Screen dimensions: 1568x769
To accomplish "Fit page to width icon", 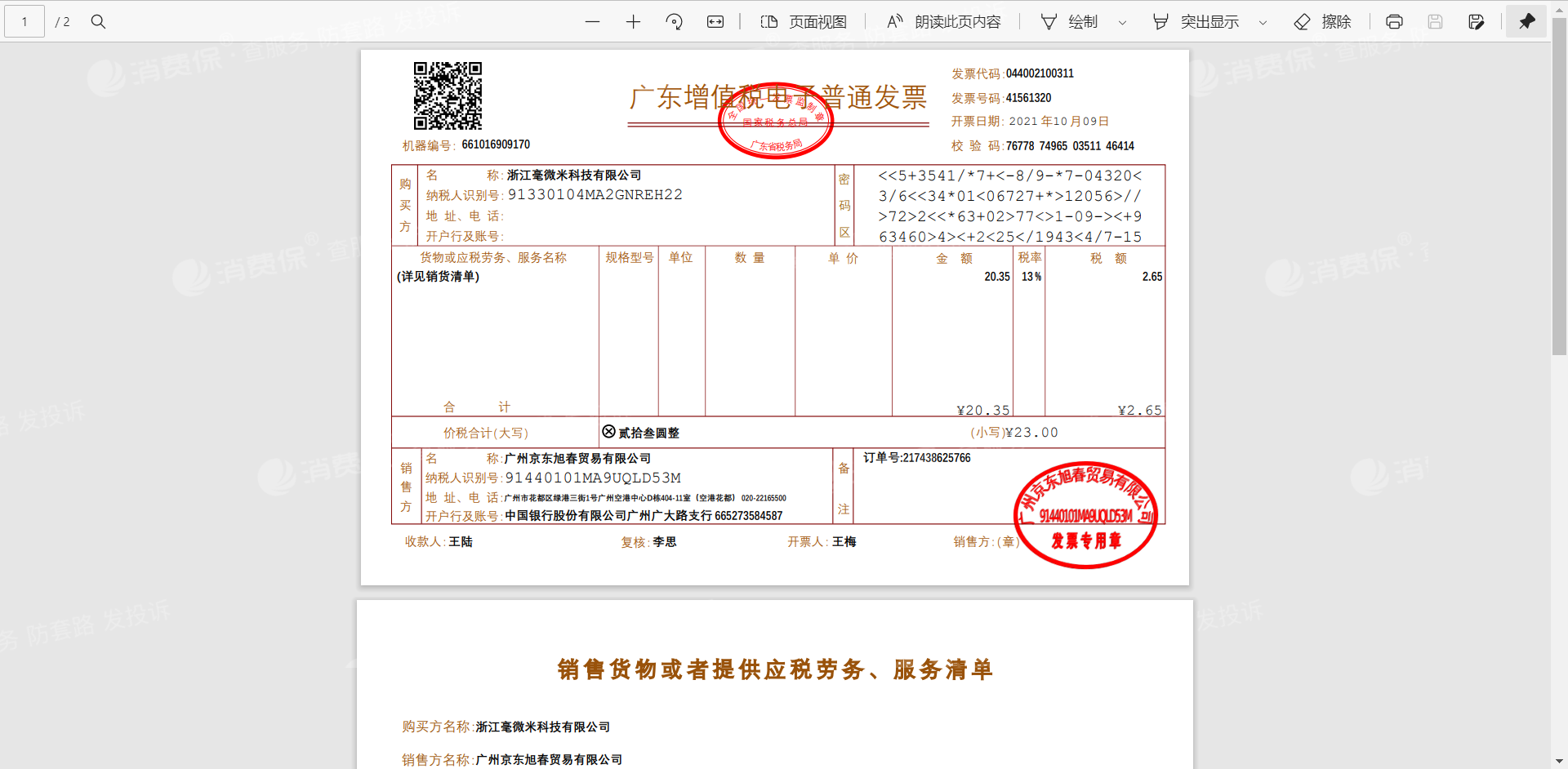I will (715, 22).
